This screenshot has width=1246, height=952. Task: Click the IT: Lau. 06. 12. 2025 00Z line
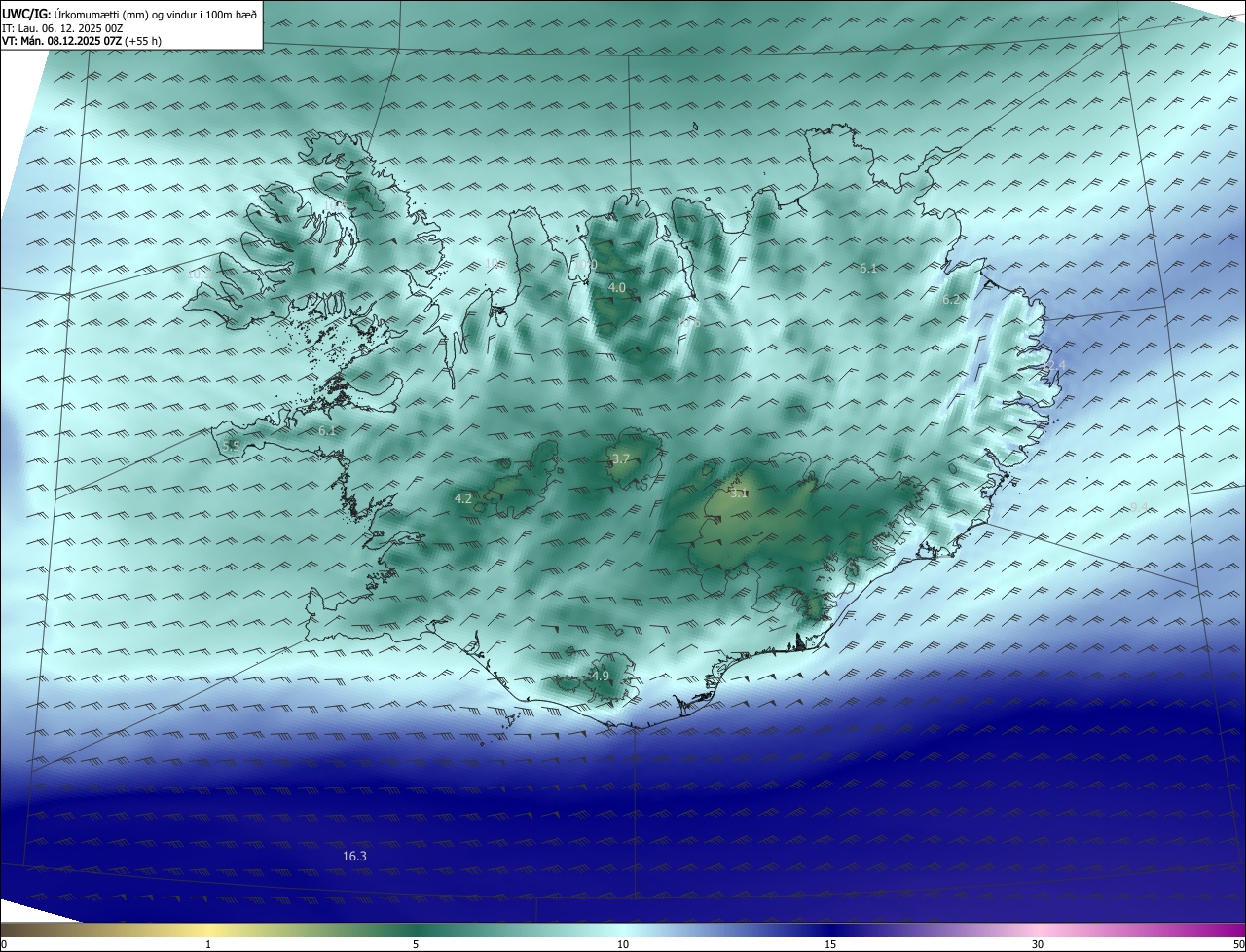62,28
